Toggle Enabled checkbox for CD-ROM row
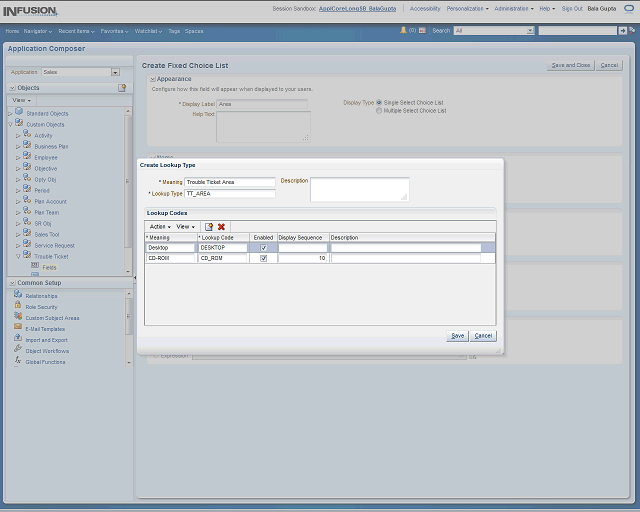640x512 pixels. pyautogui.click(x=263, y=258)
